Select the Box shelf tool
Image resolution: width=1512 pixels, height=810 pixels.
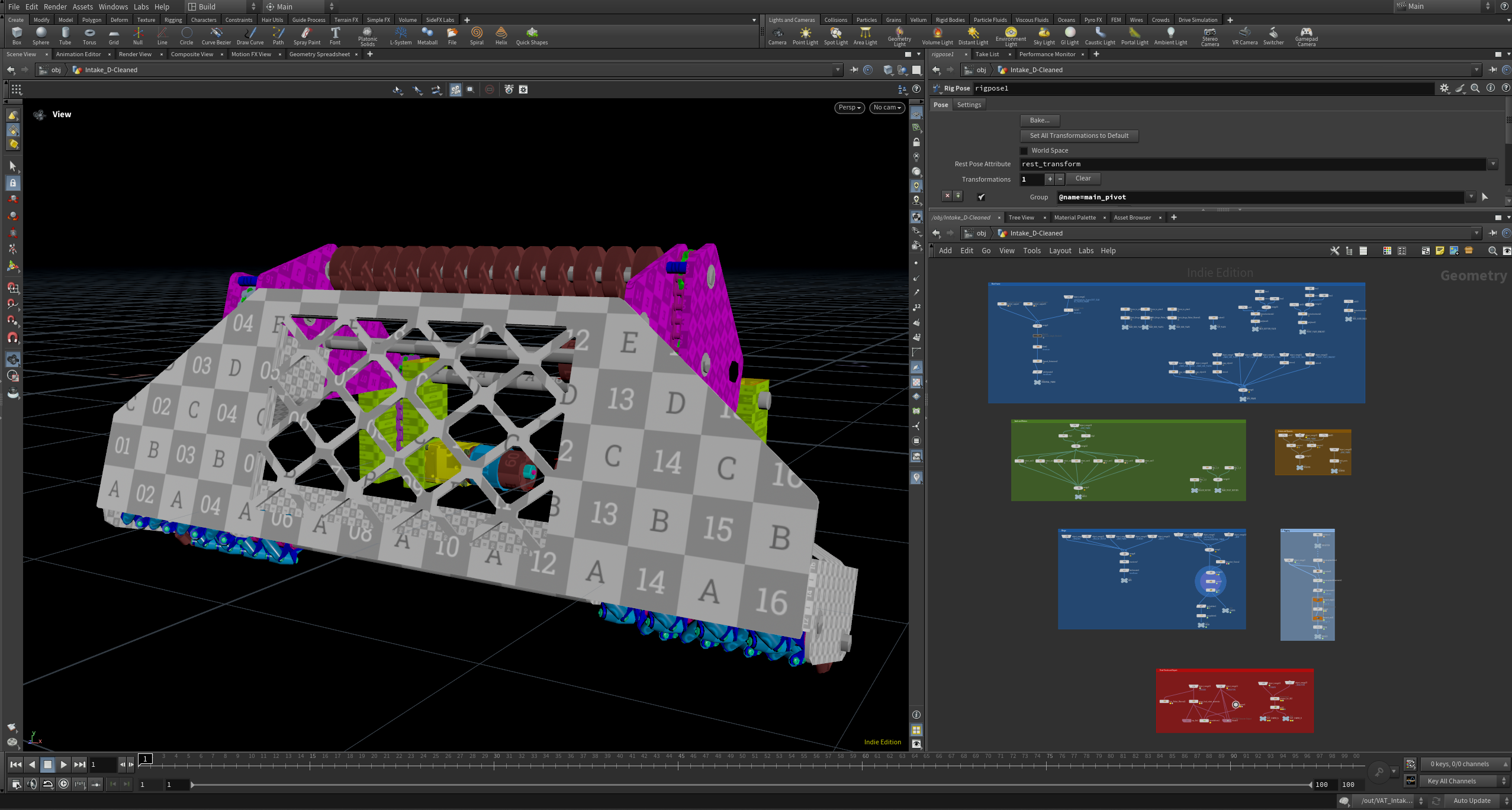pos(17,36)
